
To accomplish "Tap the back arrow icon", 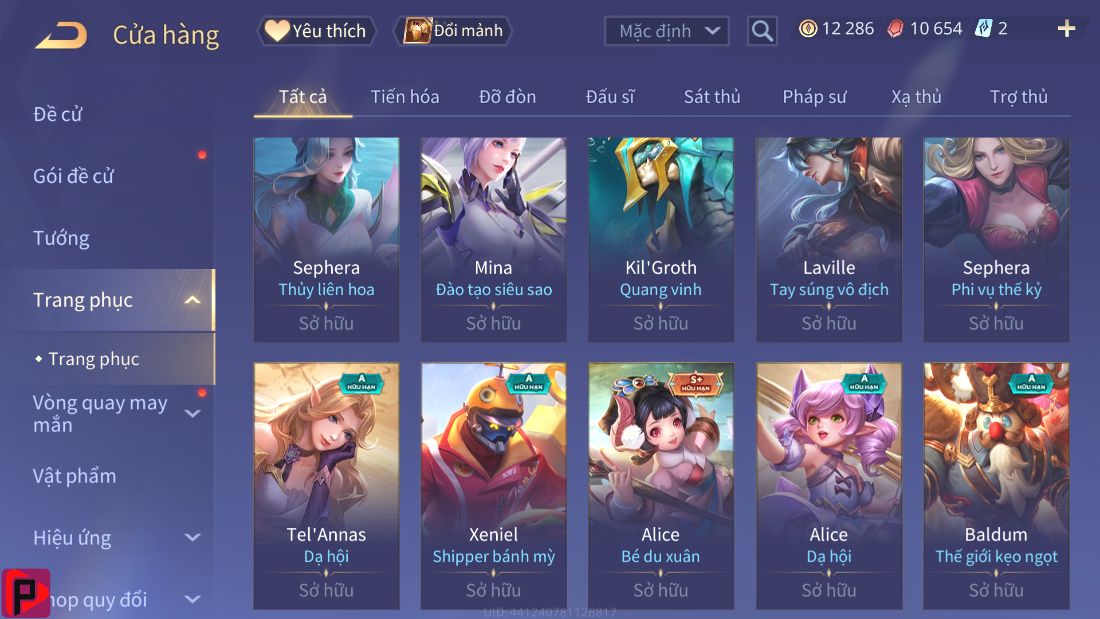I will (x=62, y=34).
